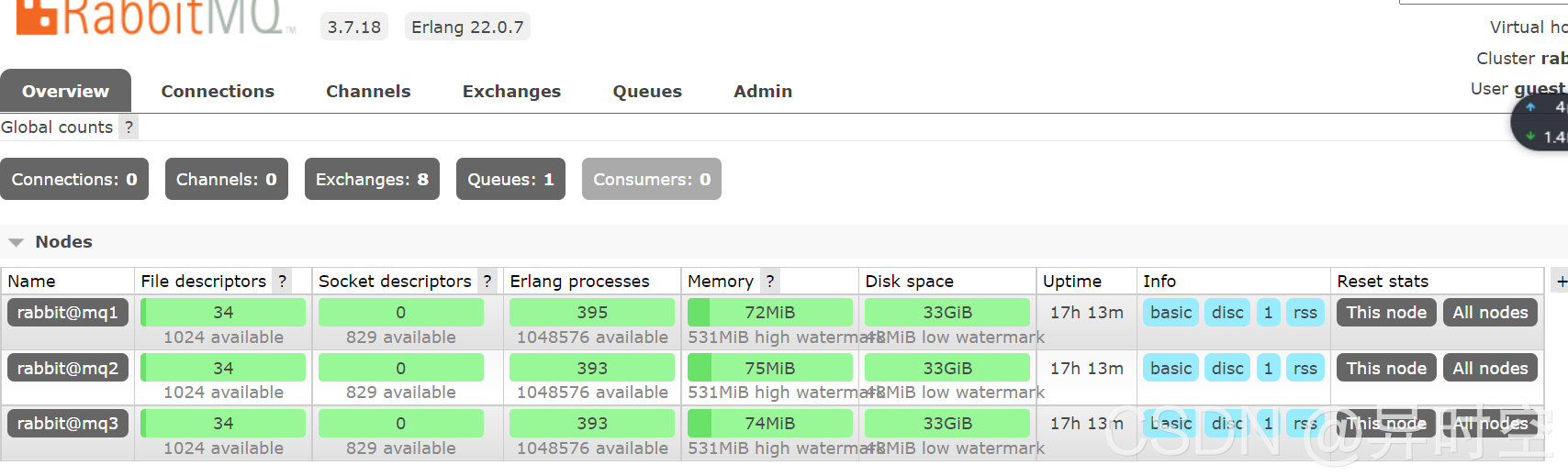Click the 1 tag in rabbit@mq2 row

pyautogui.click(x=1268, y=368)
